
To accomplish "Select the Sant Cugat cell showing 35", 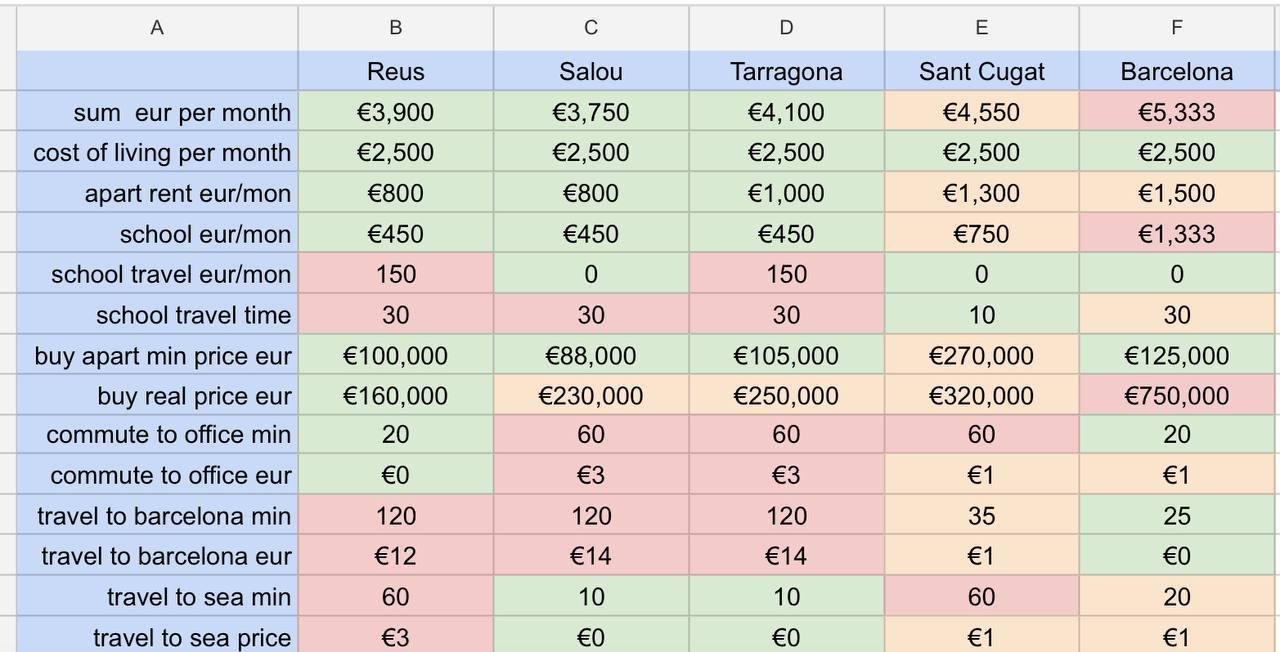I will [981, 516].
